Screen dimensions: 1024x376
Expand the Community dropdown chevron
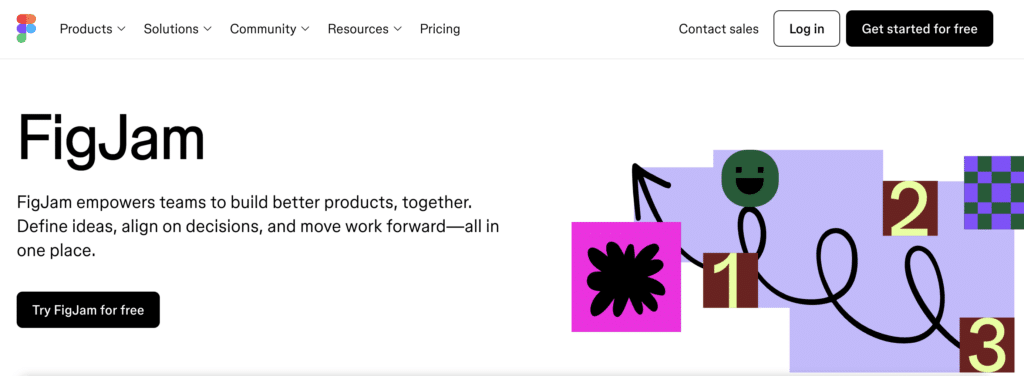click(x=305, y=29)
